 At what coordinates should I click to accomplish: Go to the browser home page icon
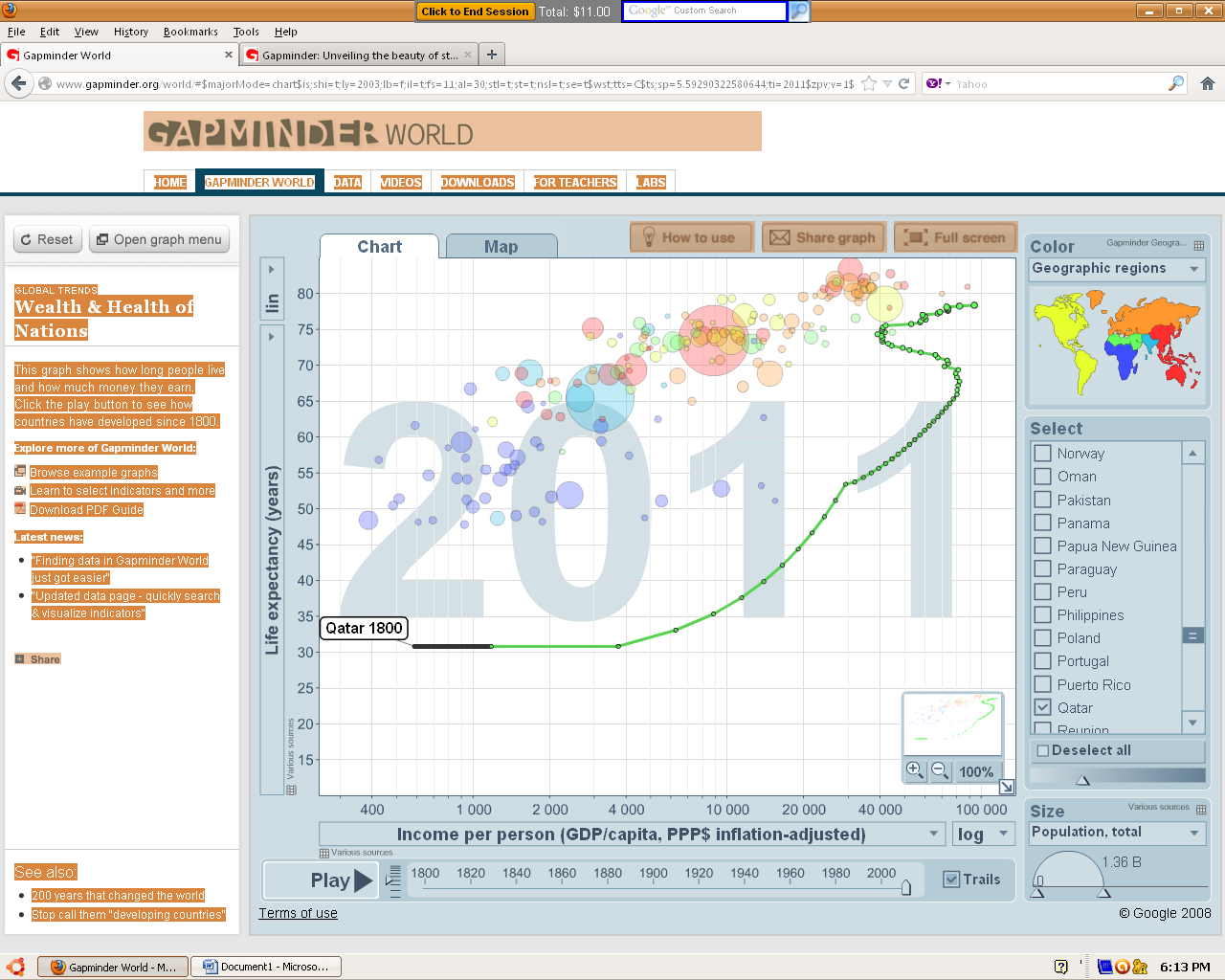[1208, 84]
